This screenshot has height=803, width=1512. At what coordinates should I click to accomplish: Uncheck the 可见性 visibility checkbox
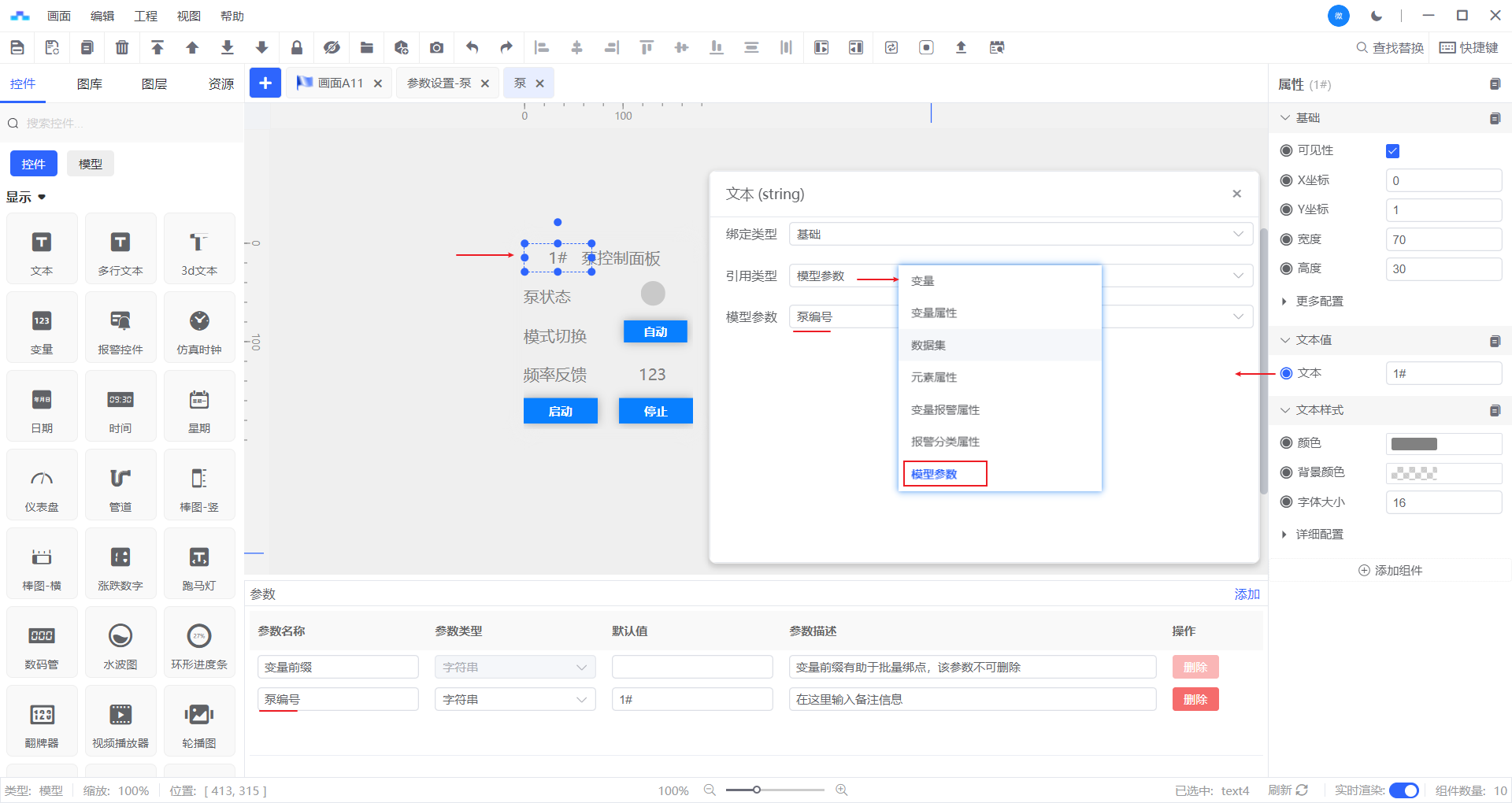(x=1392, y=151)
